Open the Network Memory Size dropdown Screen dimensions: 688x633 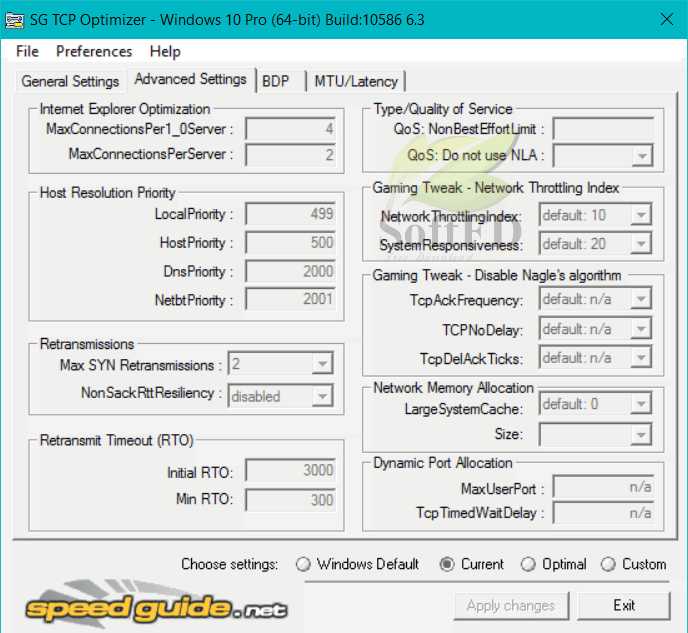pyautogui.click(x=641, y=435)
